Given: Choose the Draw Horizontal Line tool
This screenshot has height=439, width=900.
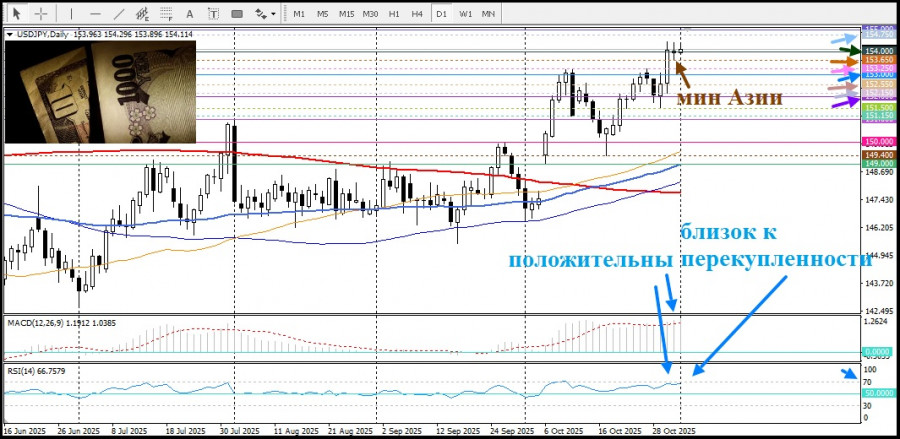Looking at the screenshot, I should [x=95, y=13].
